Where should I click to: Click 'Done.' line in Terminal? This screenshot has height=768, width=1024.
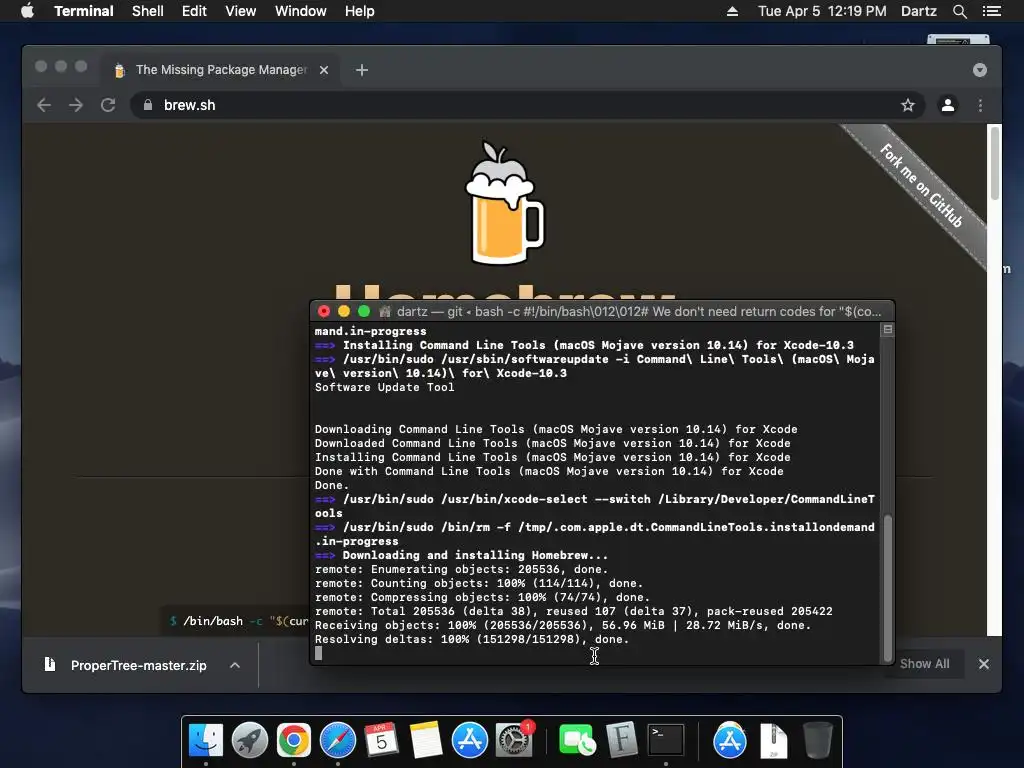[x=332, y=485]
